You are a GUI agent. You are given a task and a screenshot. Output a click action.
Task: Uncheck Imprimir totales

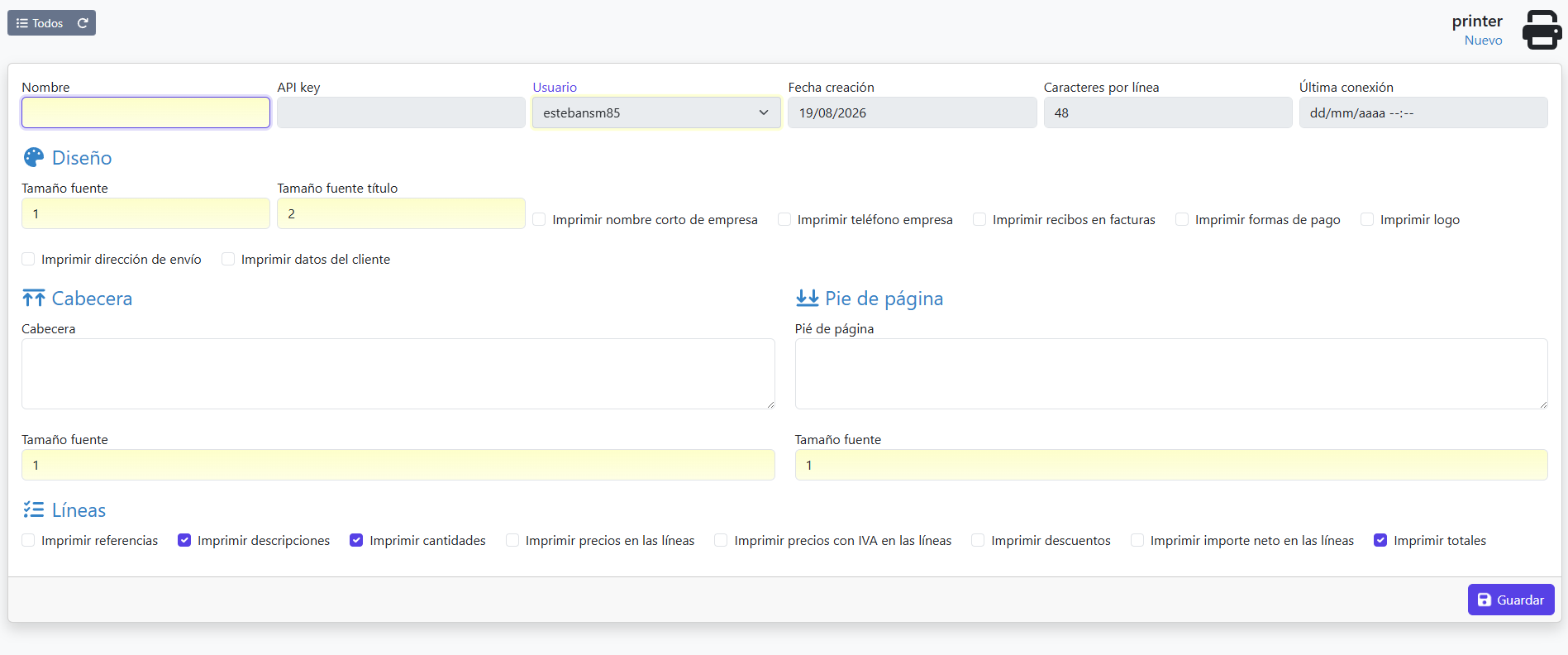pos(1380,540)
